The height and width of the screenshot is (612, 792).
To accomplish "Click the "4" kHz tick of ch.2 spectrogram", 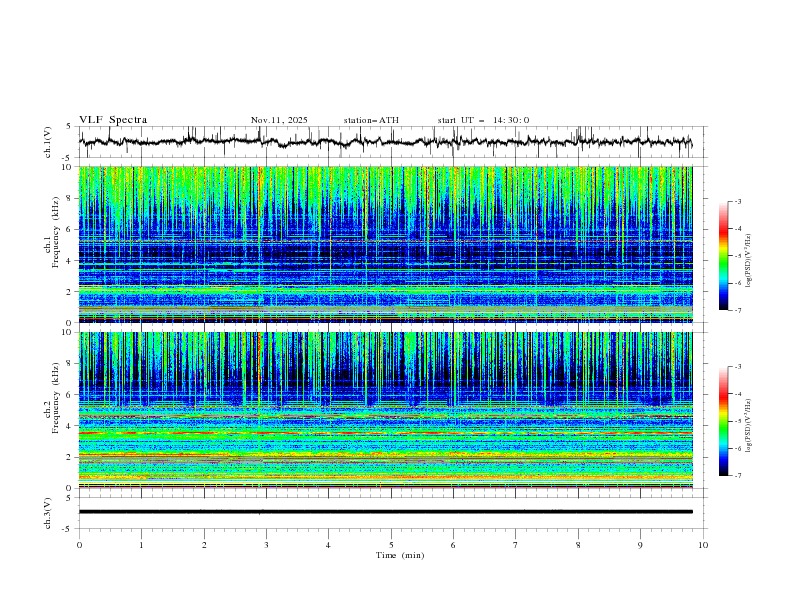I will [70, 426].
